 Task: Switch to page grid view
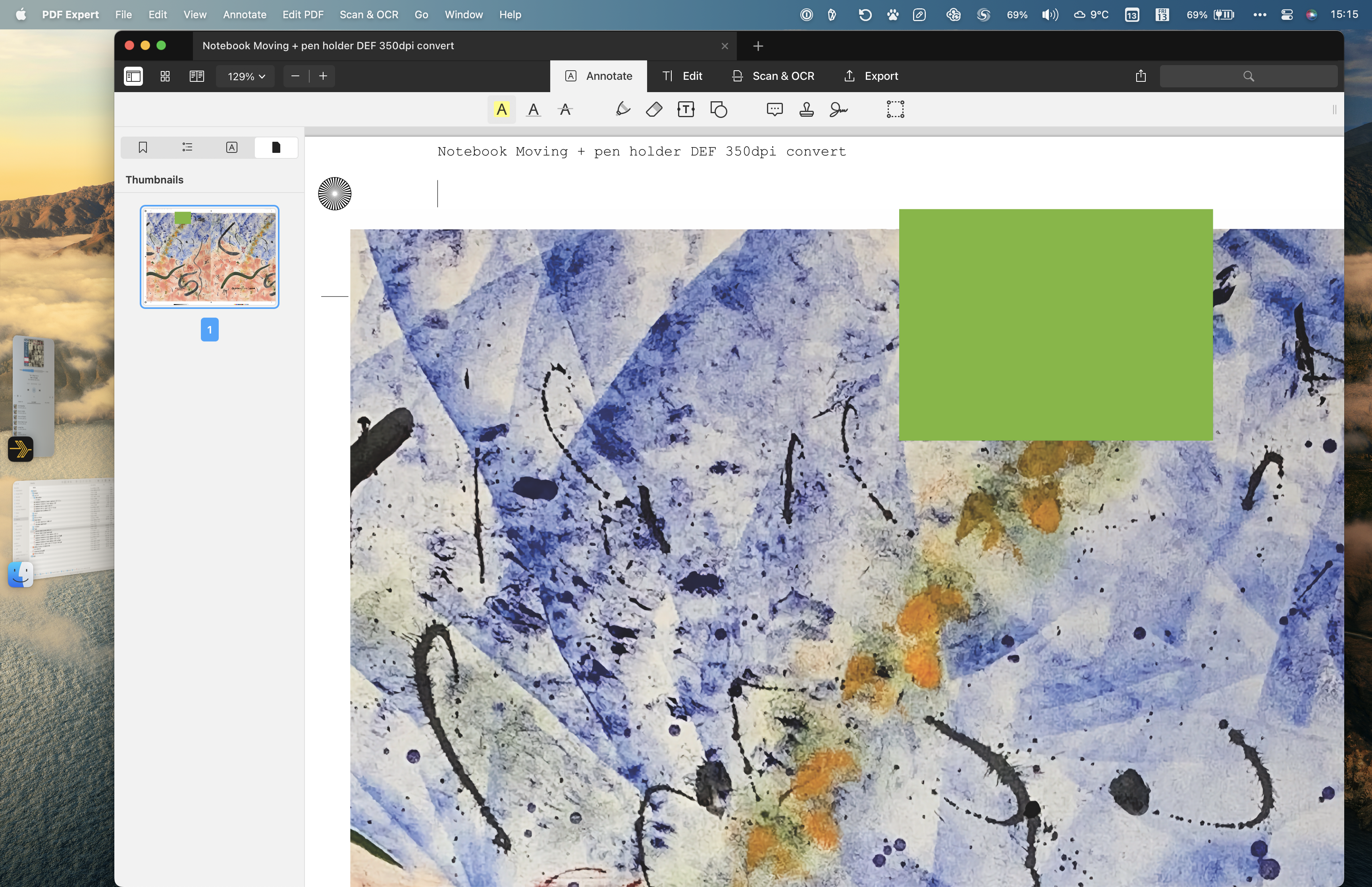pyautogui.click(x=165, y=76)
